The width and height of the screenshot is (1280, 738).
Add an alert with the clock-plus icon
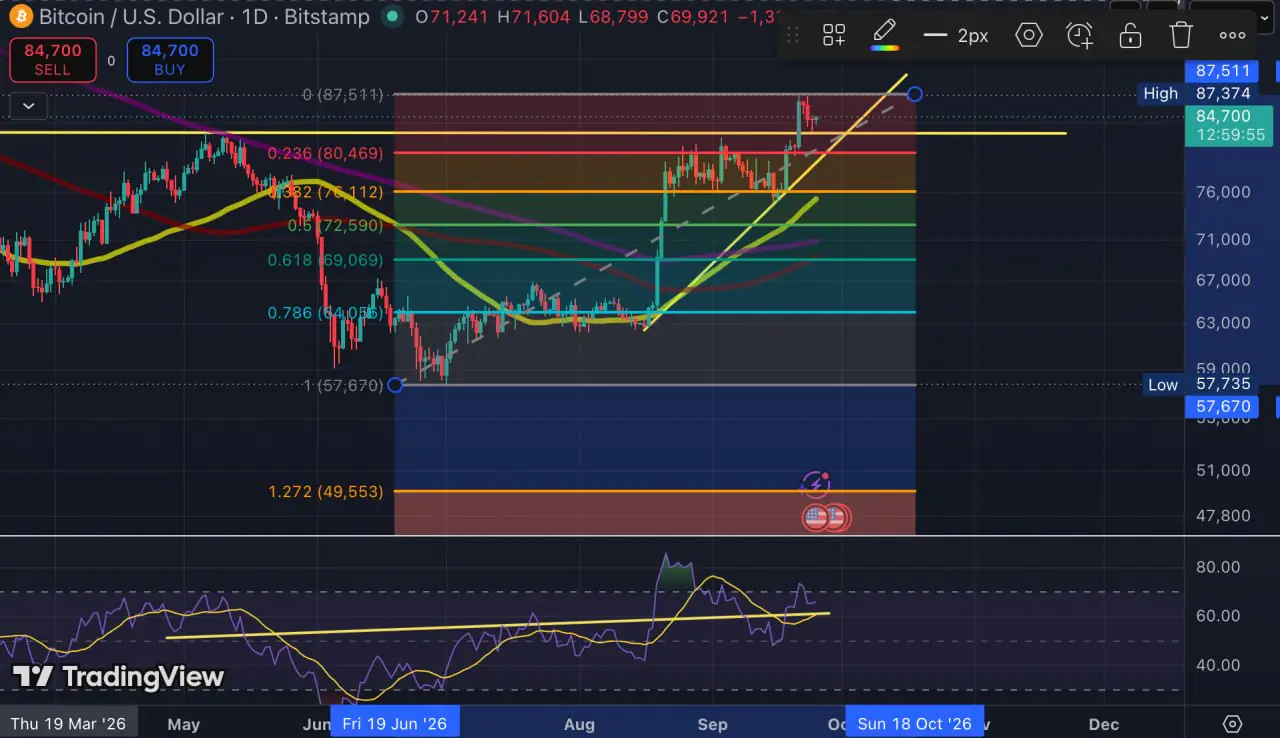point(1080,36)
